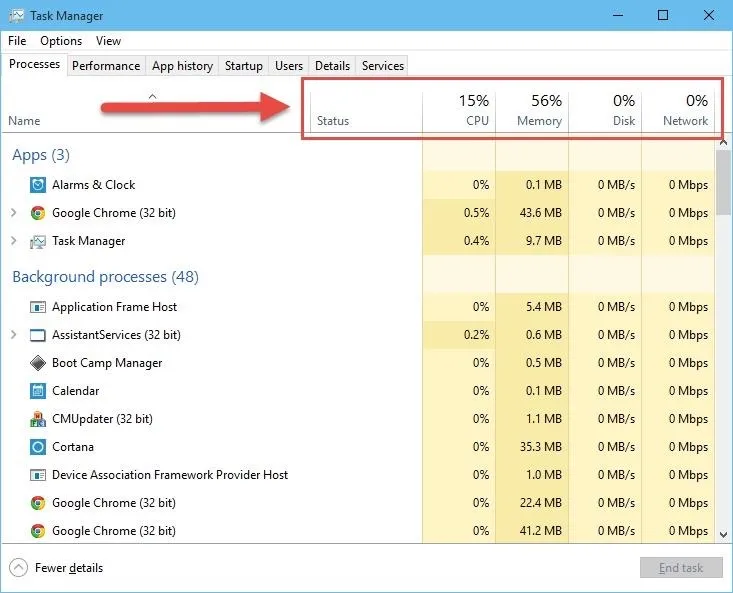733x593 pixels.
Task: Click the Calendar process icon
Action: click(x=38, y=391)
